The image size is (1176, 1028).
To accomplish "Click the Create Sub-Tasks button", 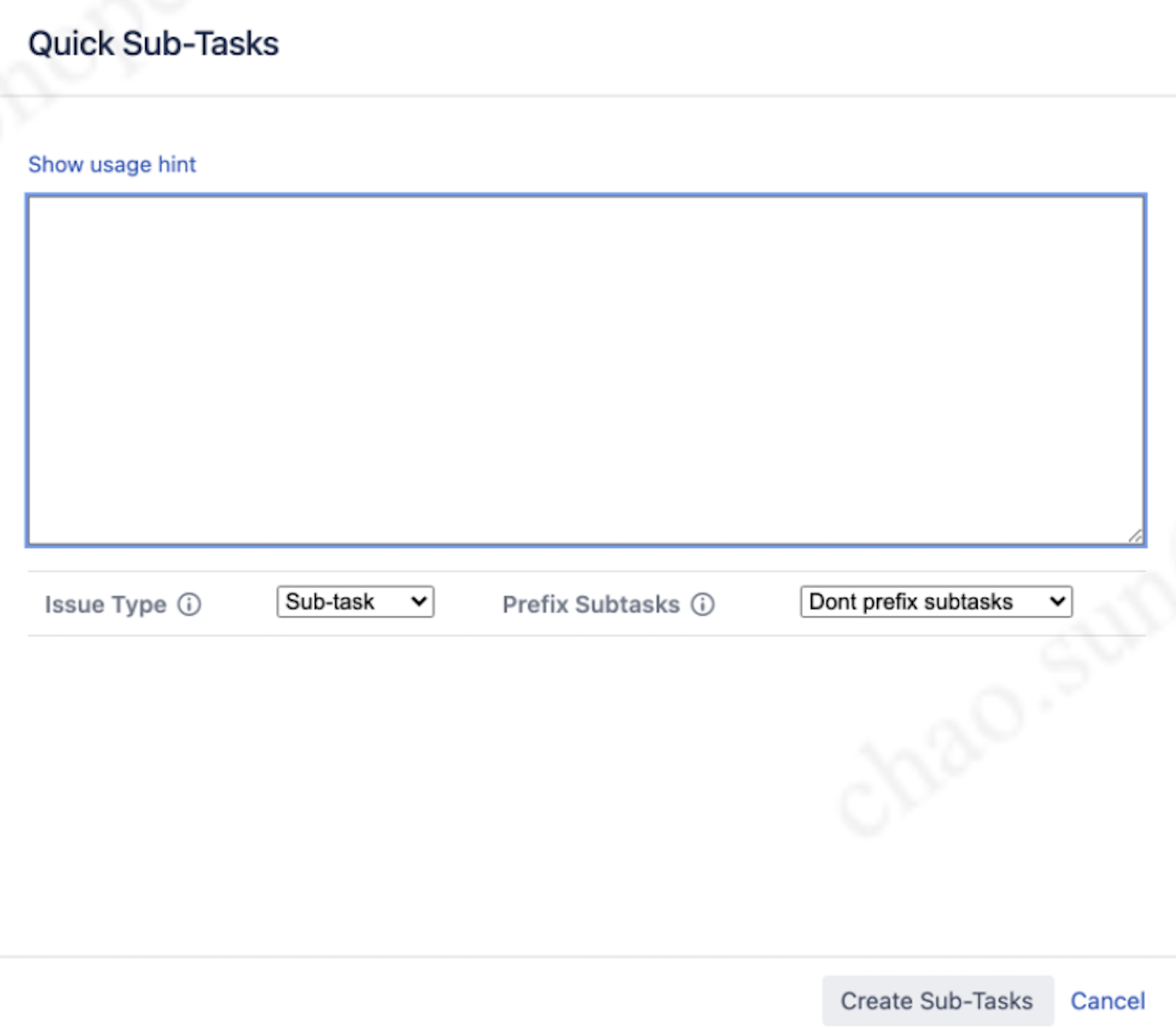I will 938,1000.
